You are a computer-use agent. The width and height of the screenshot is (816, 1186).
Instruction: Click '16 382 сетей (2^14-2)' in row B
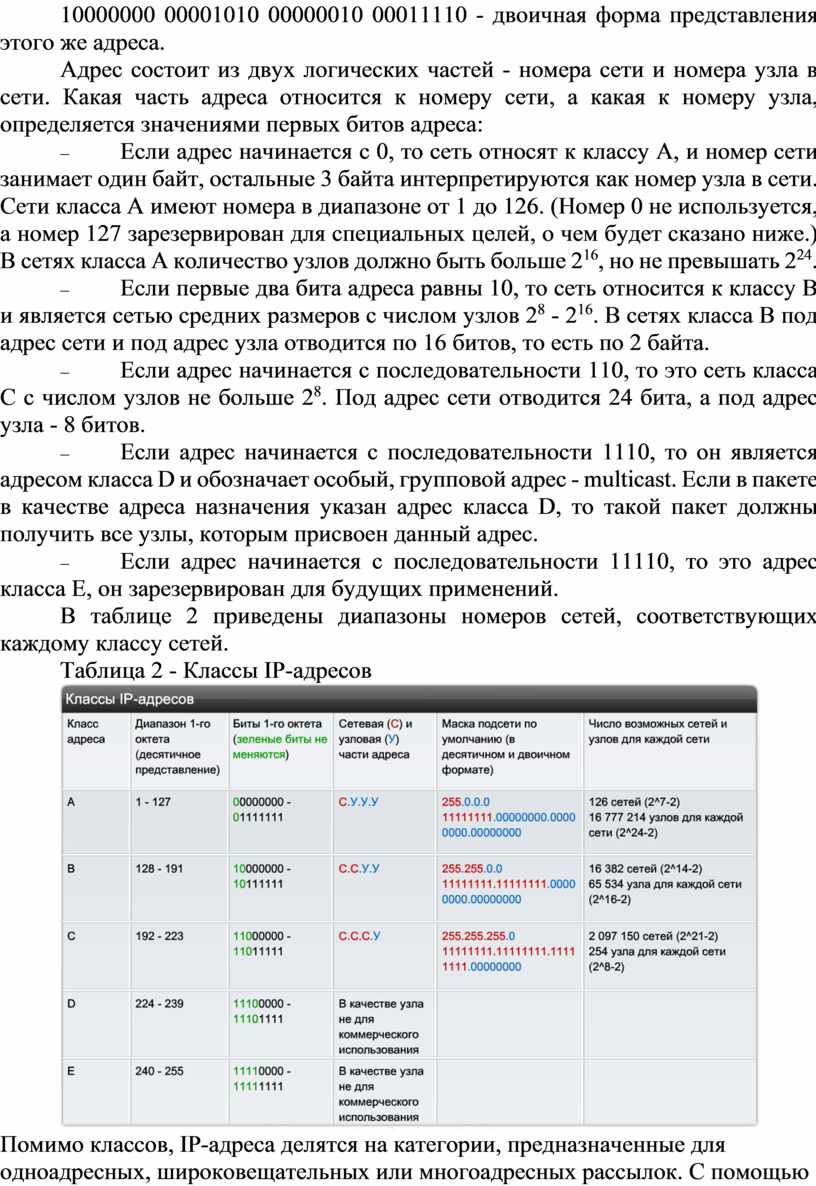645,869
